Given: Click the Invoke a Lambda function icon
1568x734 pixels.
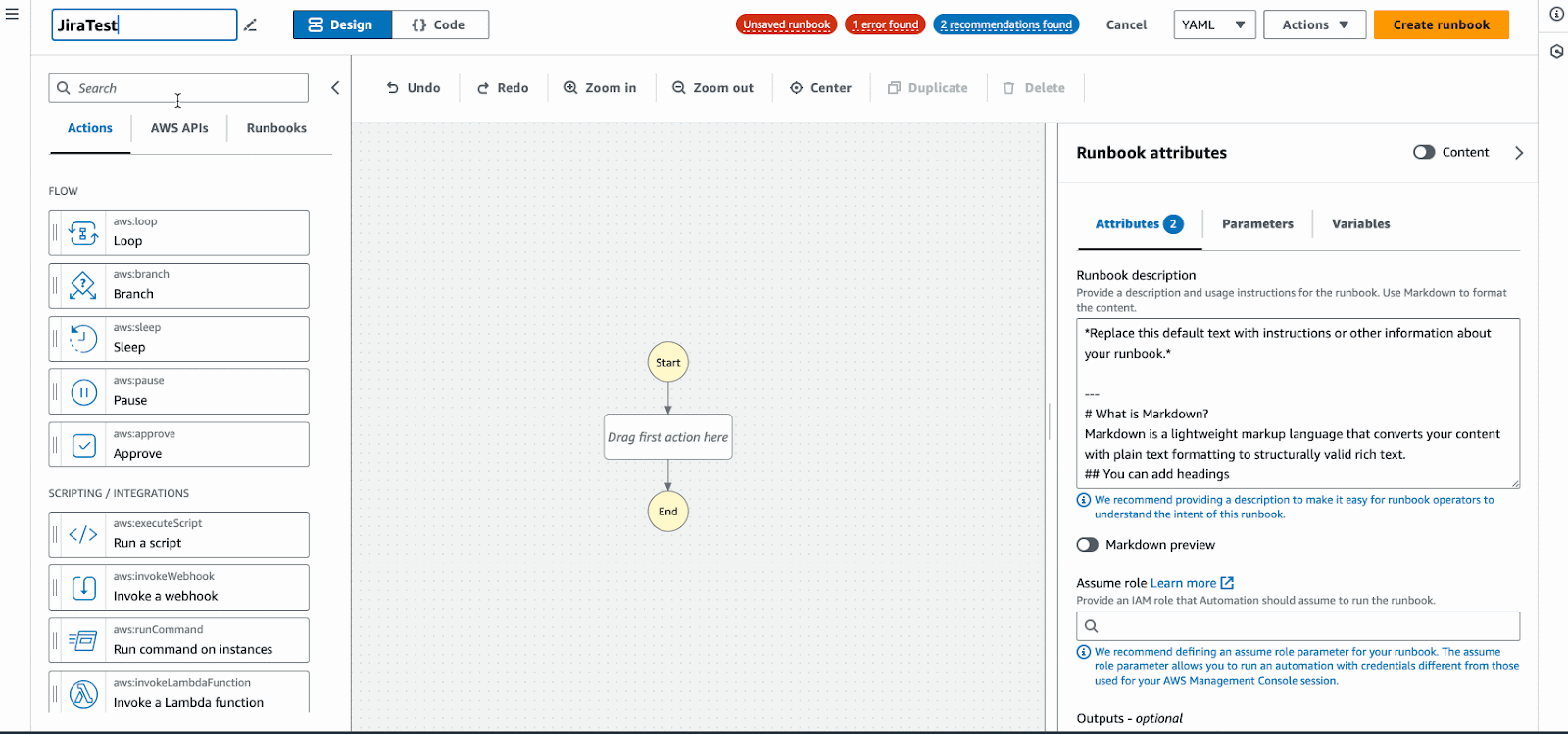Looking at the screenshot, I should point(83,693).
